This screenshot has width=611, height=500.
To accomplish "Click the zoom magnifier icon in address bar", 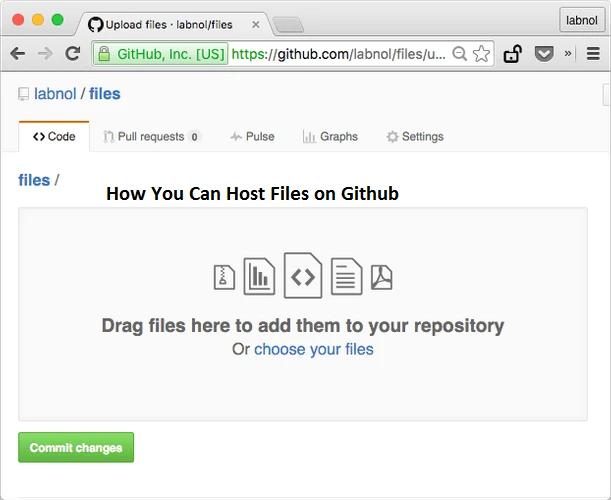I will pos(459,54).
